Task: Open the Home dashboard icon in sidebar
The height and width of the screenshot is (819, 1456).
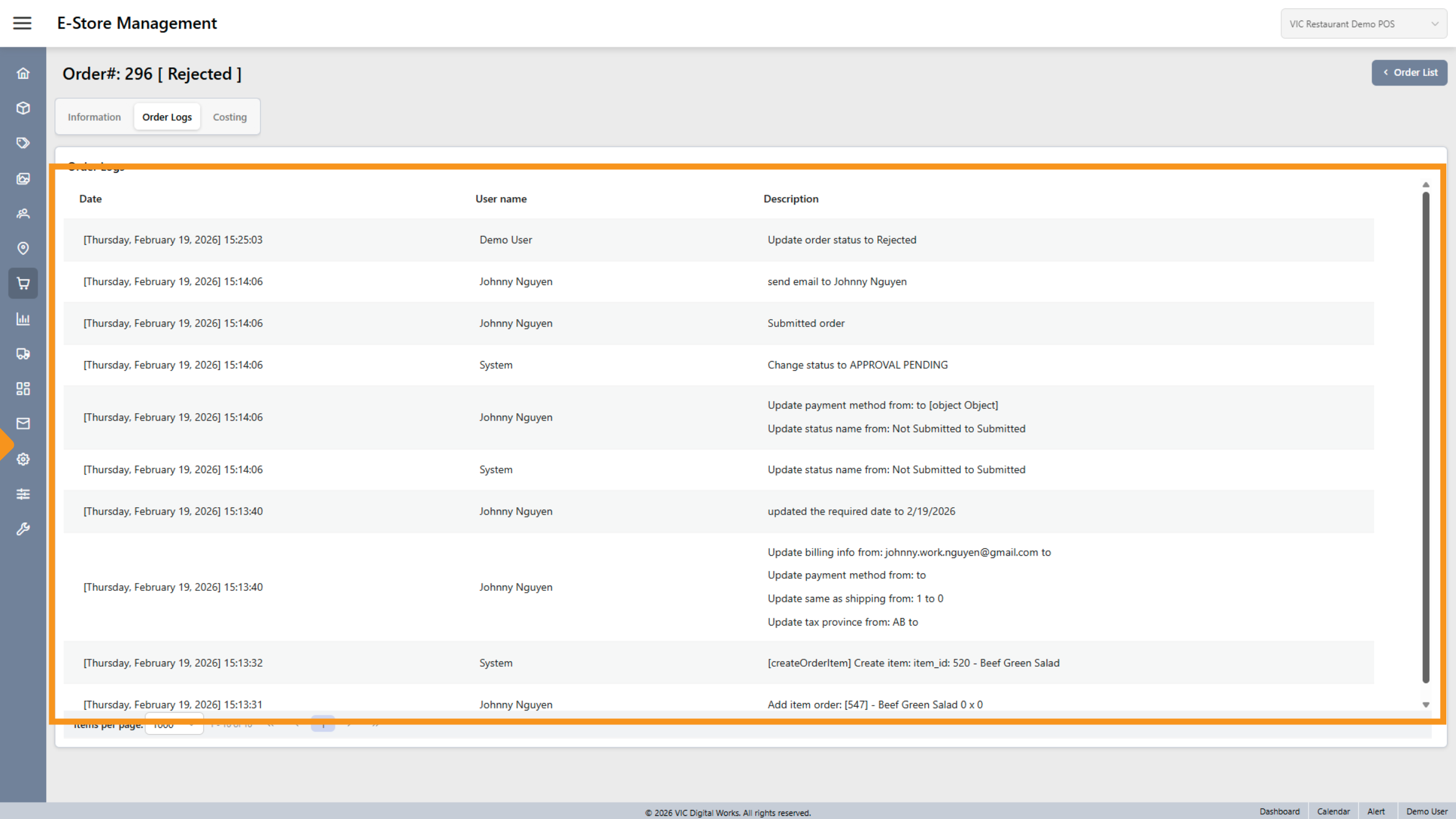Action: [23, 73]
